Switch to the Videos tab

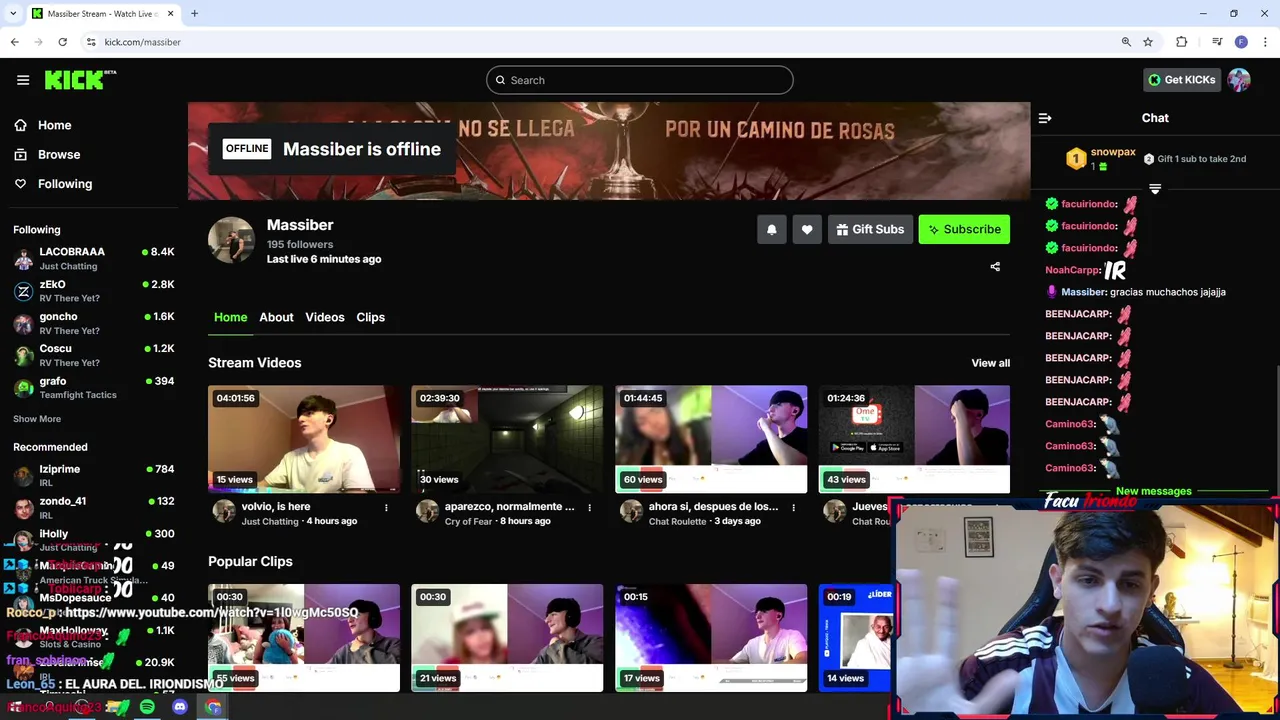[325, 317]
